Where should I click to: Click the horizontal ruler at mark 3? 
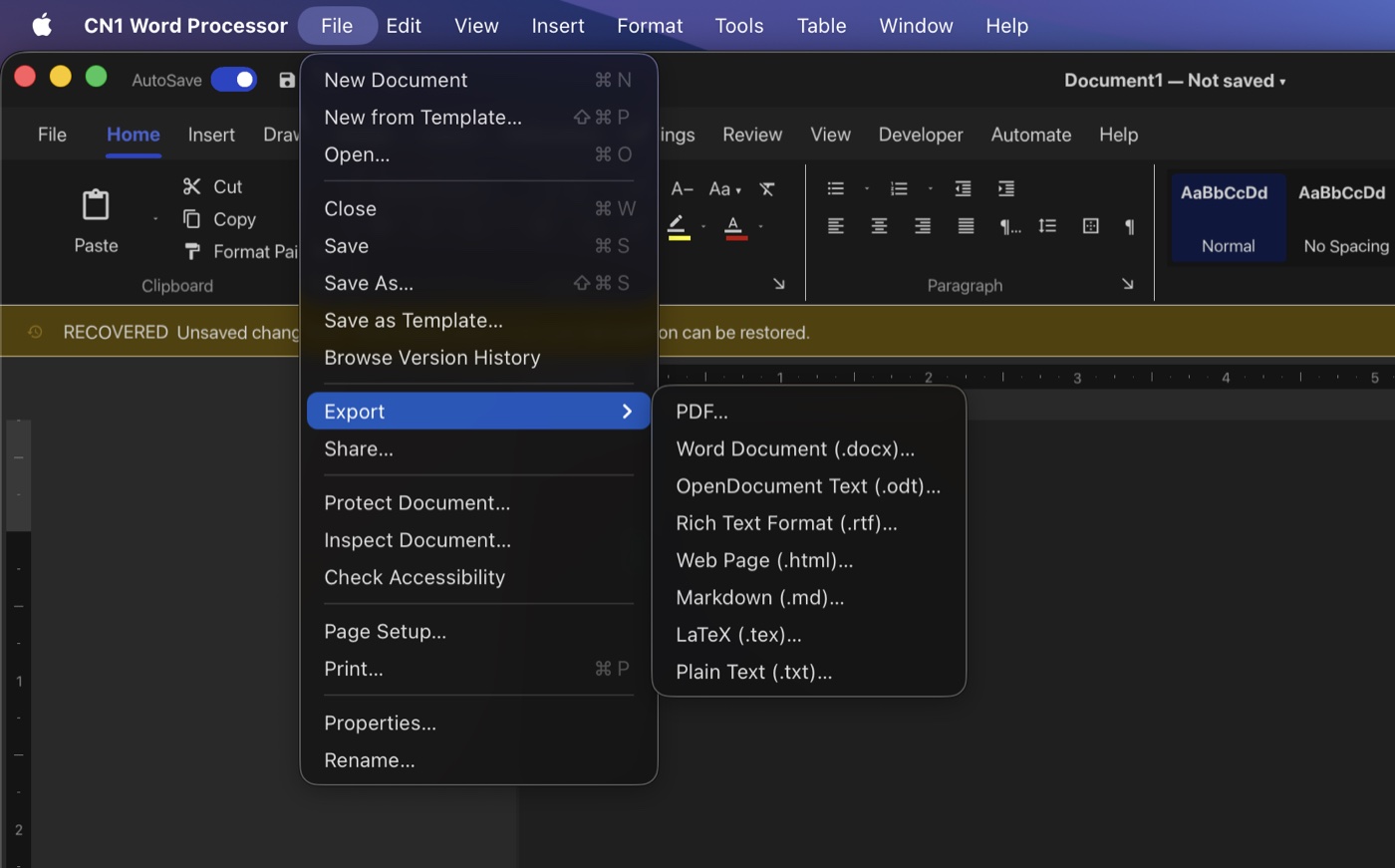(x=1077, y=378)
